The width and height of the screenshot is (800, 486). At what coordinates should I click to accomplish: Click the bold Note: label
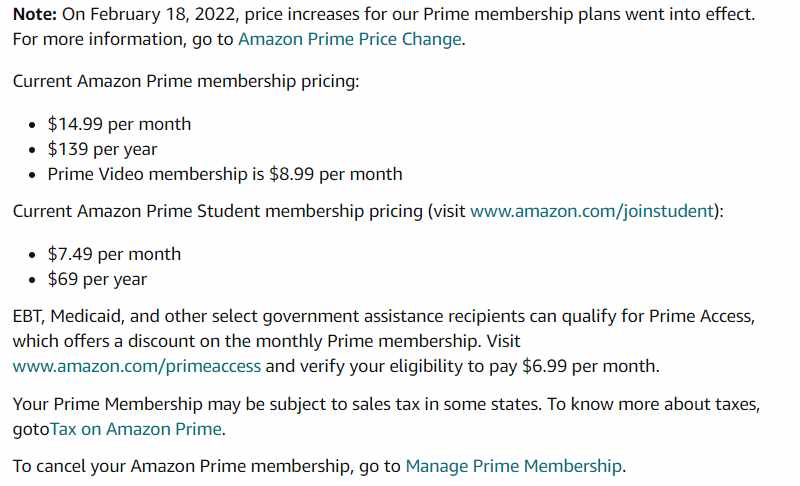pyautogui.click(x=35, y=14)
